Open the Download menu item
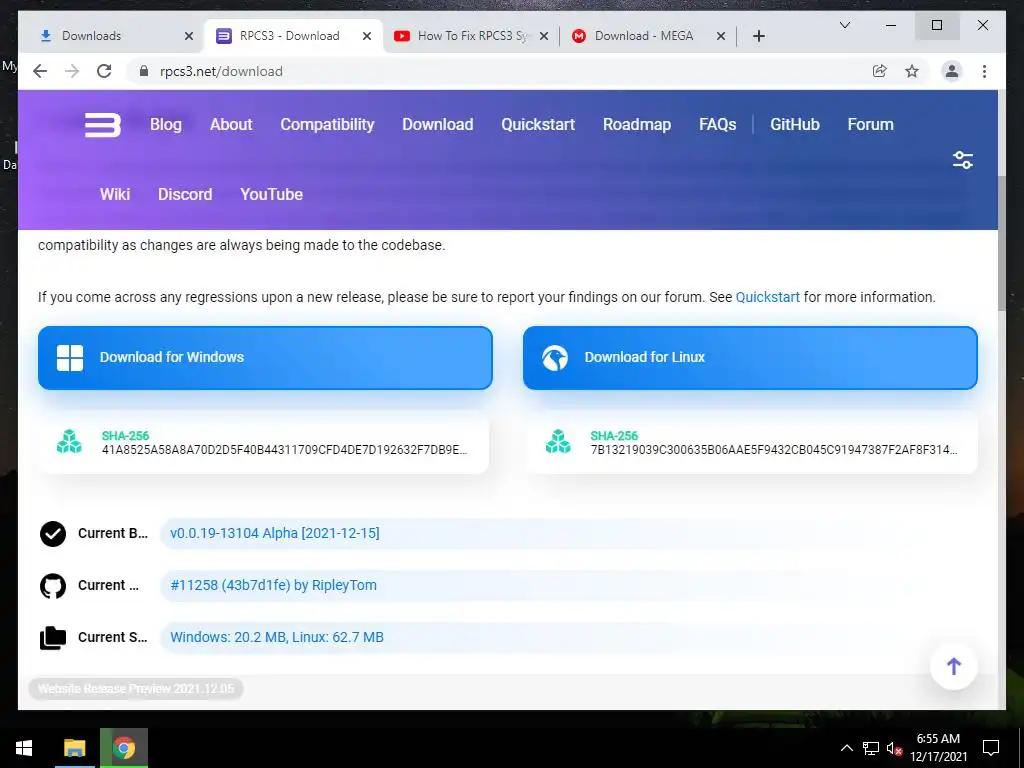This screenshot has width=1024, height=768. point(438,125)
